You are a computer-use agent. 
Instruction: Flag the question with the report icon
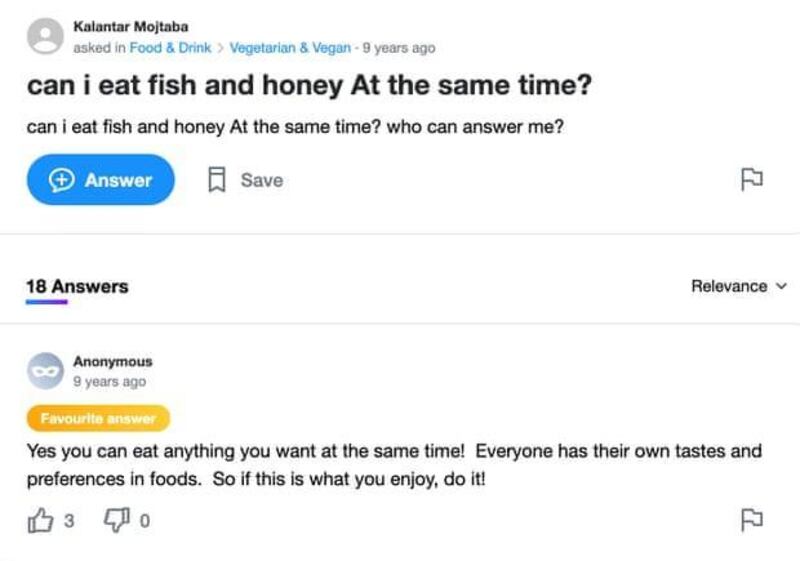pyautogui.click(x=750, y=180)
